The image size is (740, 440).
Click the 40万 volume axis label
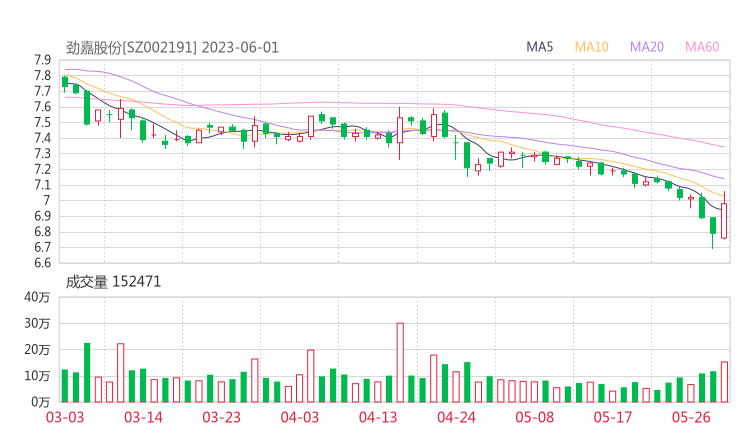37,297
